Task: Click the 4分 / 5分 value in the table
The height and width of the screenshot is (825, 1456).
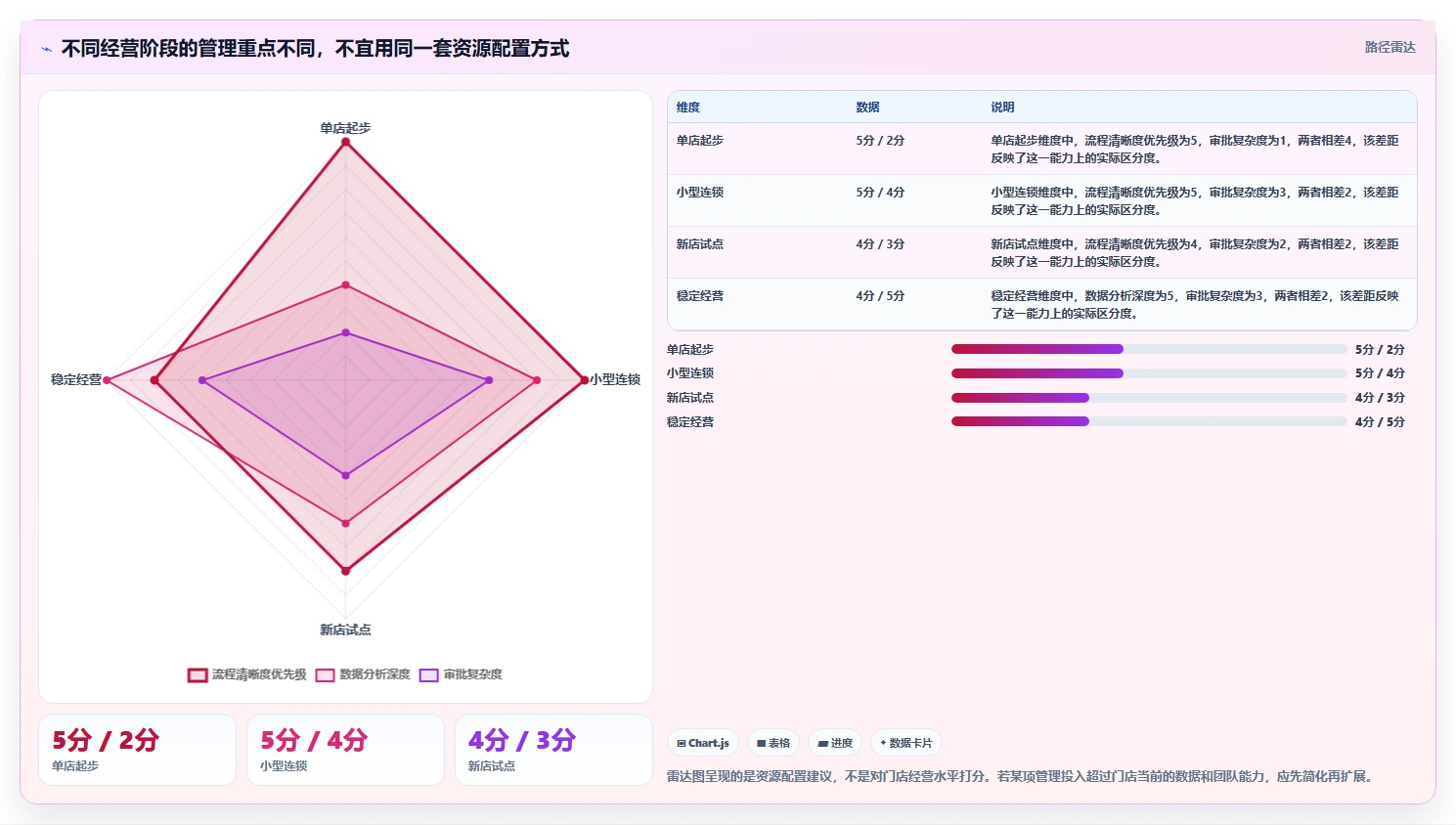Action: click(880, 296)
